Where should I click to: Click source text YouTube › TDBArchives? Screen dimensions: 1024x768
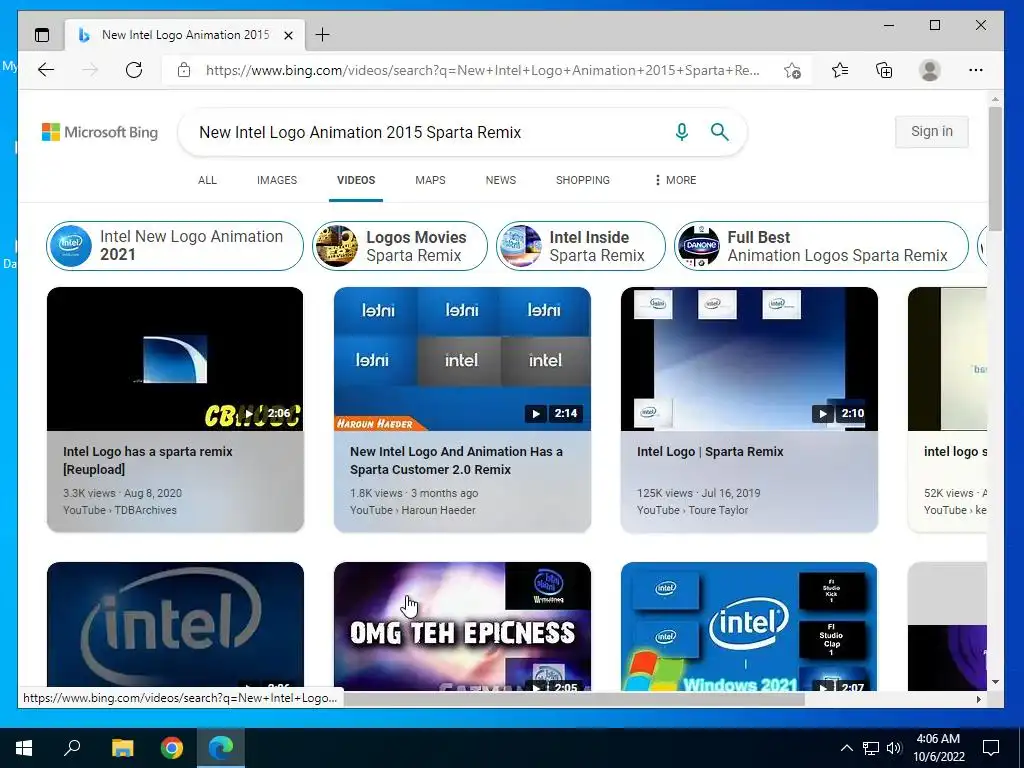120,510
